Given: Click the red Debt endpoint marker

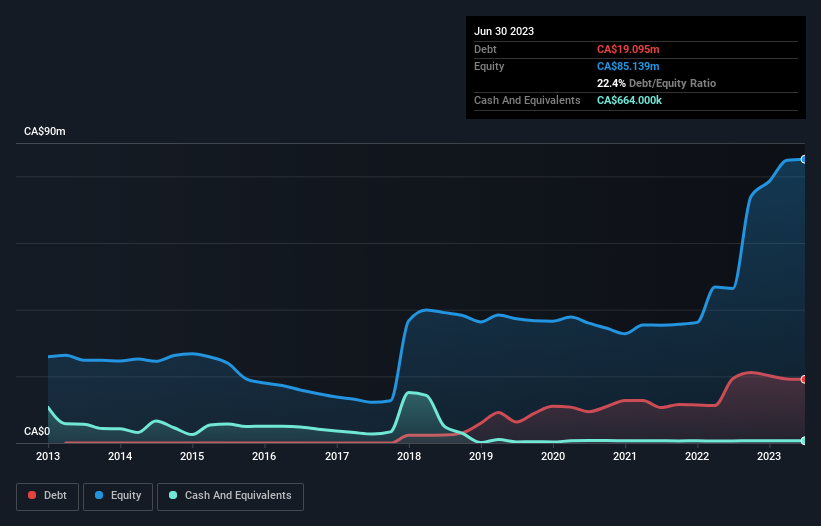Looking at the screenshot, I should tap(804, 379).
